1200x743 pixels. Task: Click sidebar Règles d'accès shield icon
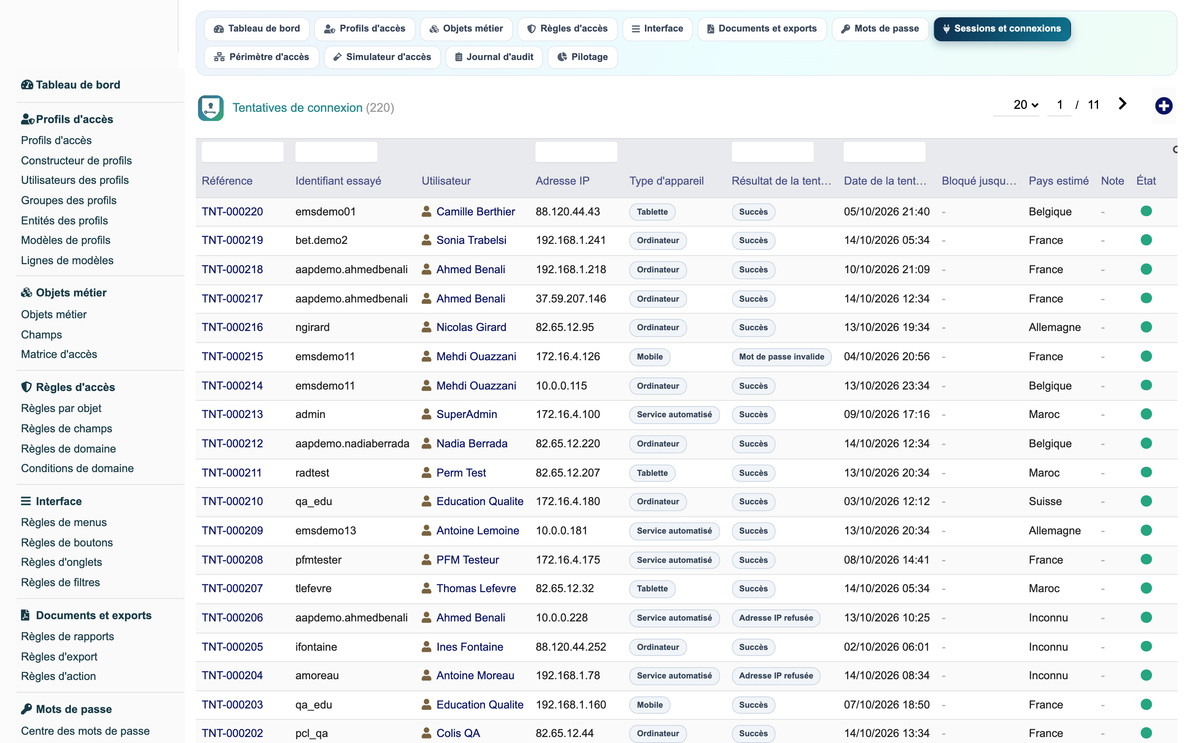click(x=27, y=387)
